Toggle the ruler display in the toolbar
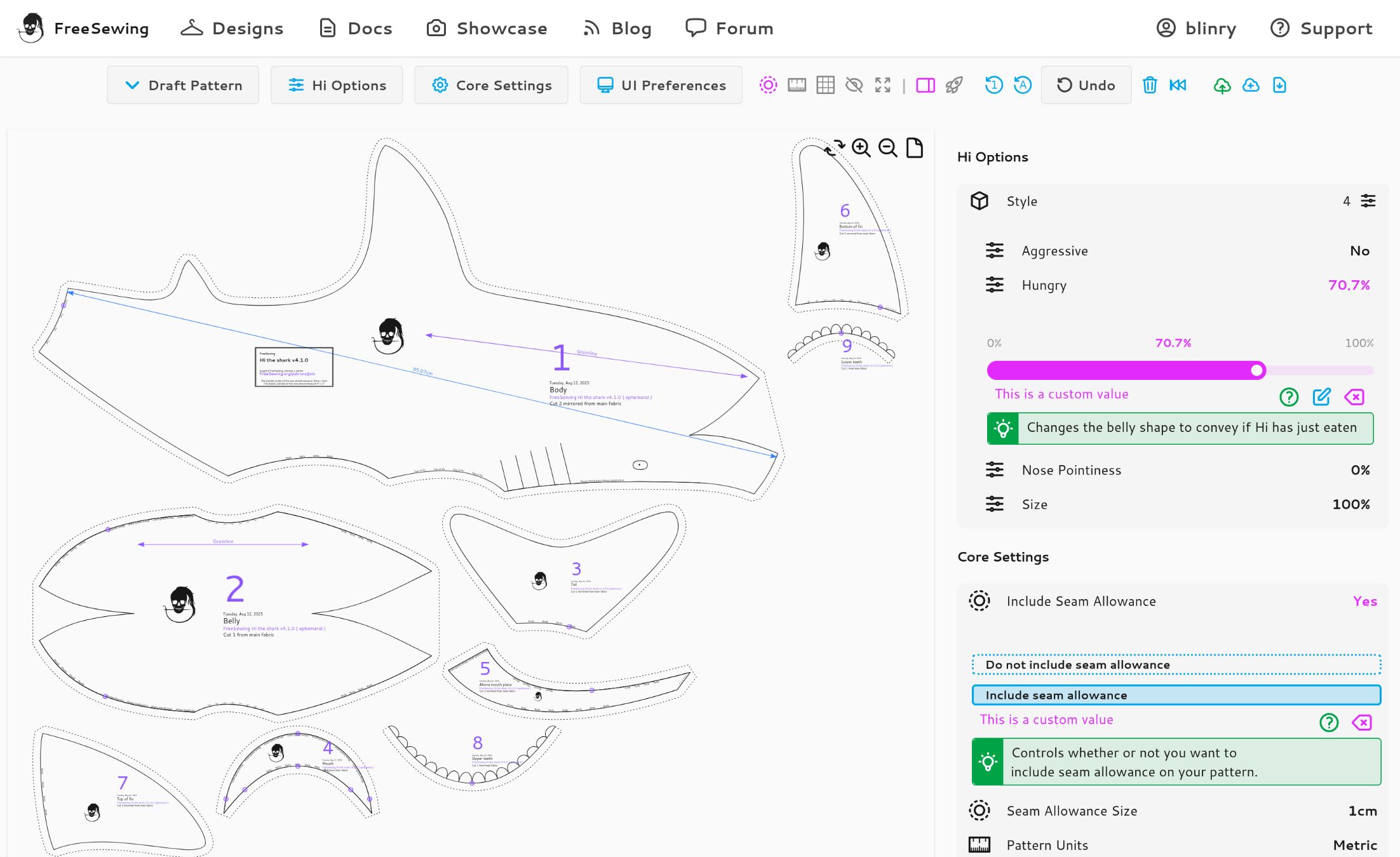The height and width of the screenshot is (857, 1400). pos(798,84)
